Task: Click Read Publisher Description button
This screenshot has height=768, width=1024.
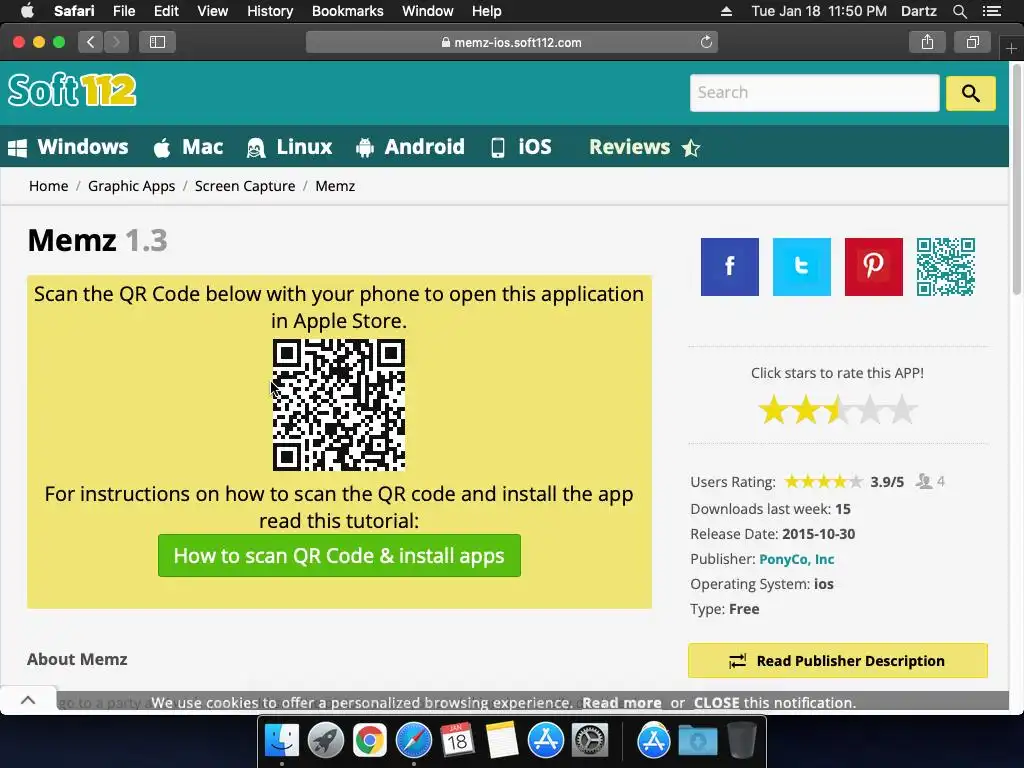Action: pos(837,661)
